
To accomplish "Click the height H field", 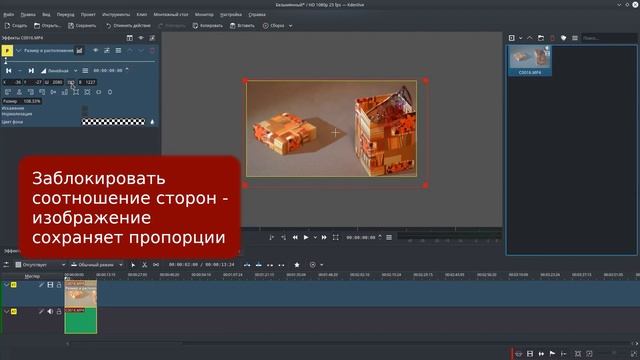I will tap(87, 82).
